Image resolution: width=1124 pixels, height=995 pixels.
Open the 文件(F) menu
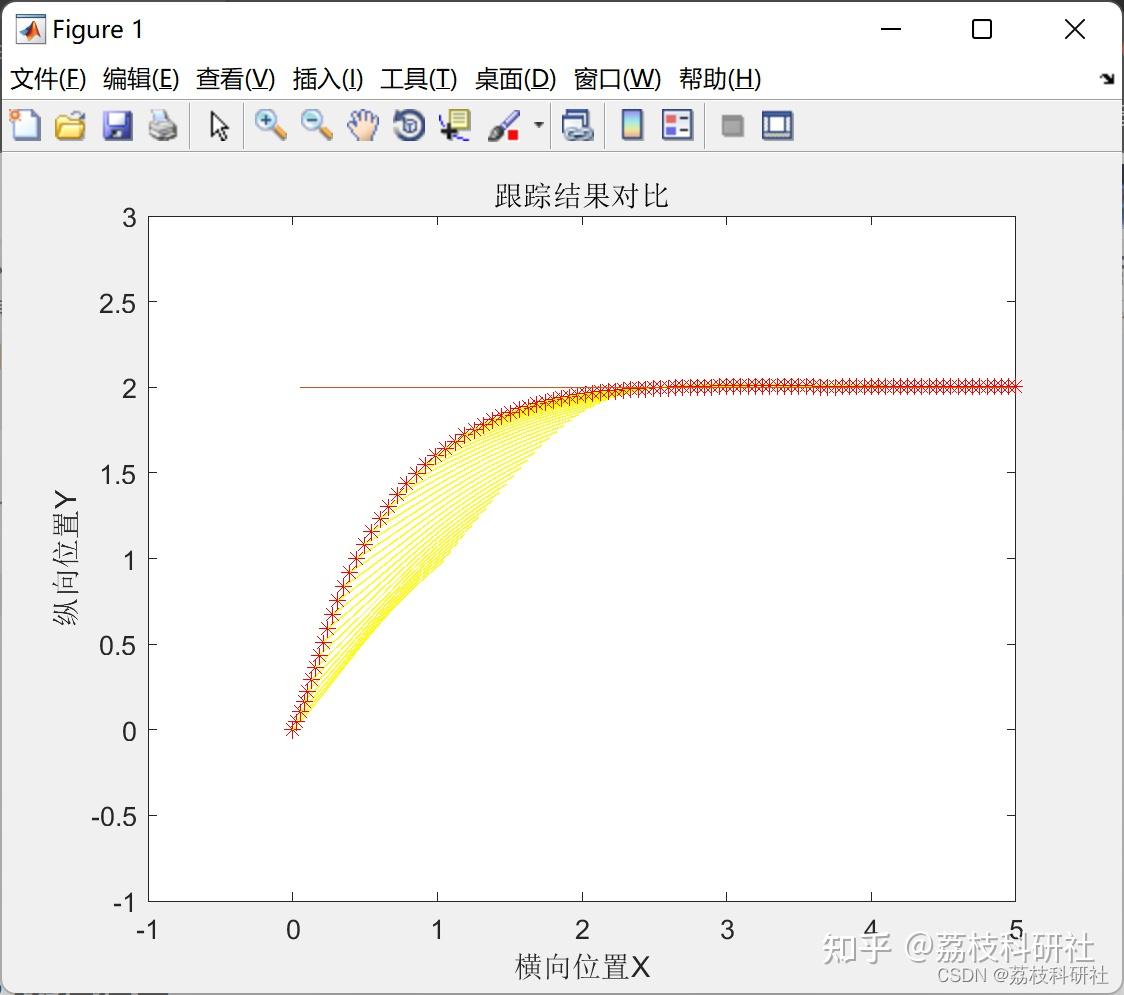point(48,79)
